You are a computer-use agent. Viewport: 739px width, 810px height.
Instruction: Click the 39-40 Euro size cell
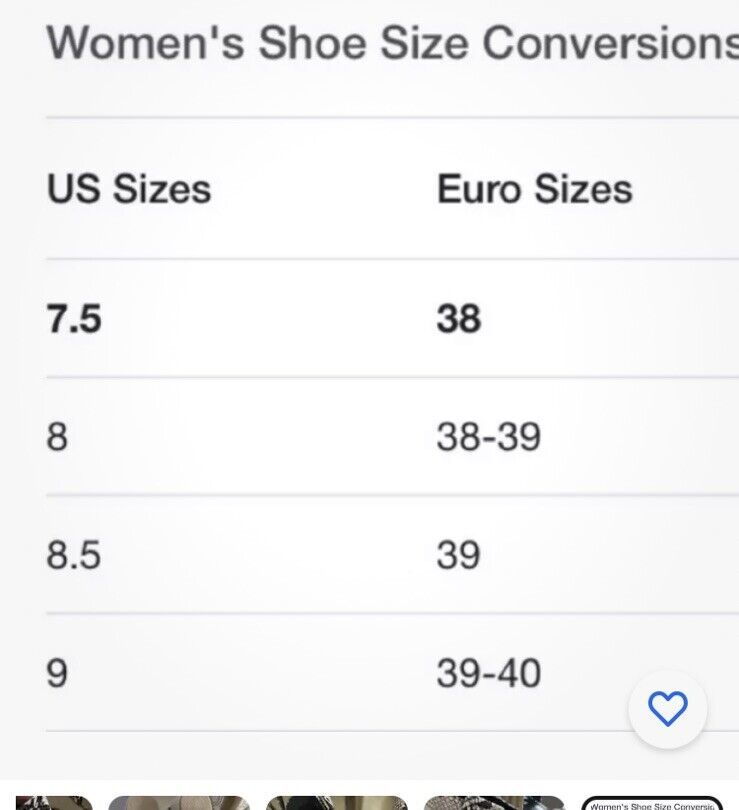(x=489, y=674)
